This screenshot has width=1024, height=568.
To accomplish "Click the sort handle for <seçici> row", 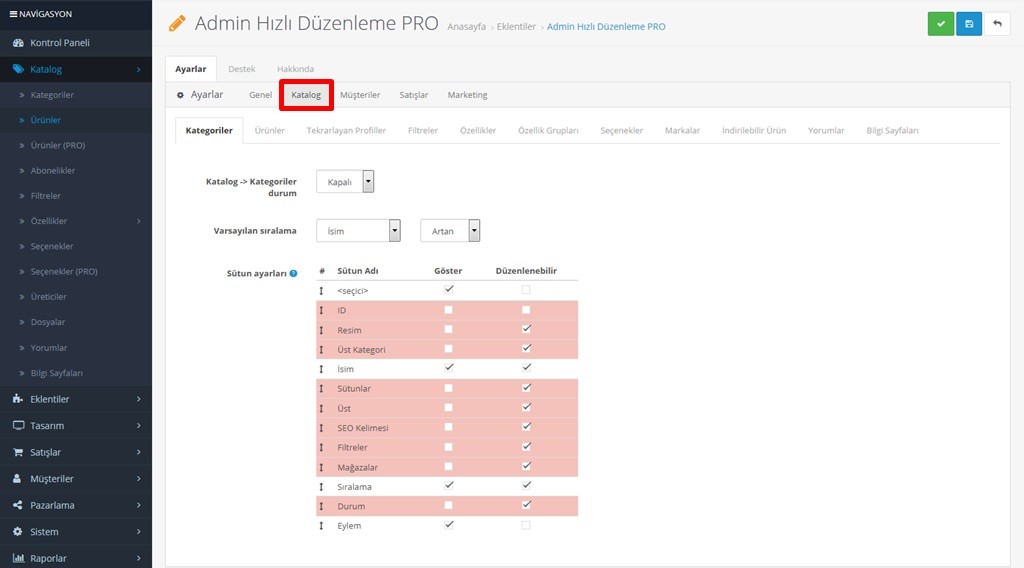I will click(x=321, y=291).
